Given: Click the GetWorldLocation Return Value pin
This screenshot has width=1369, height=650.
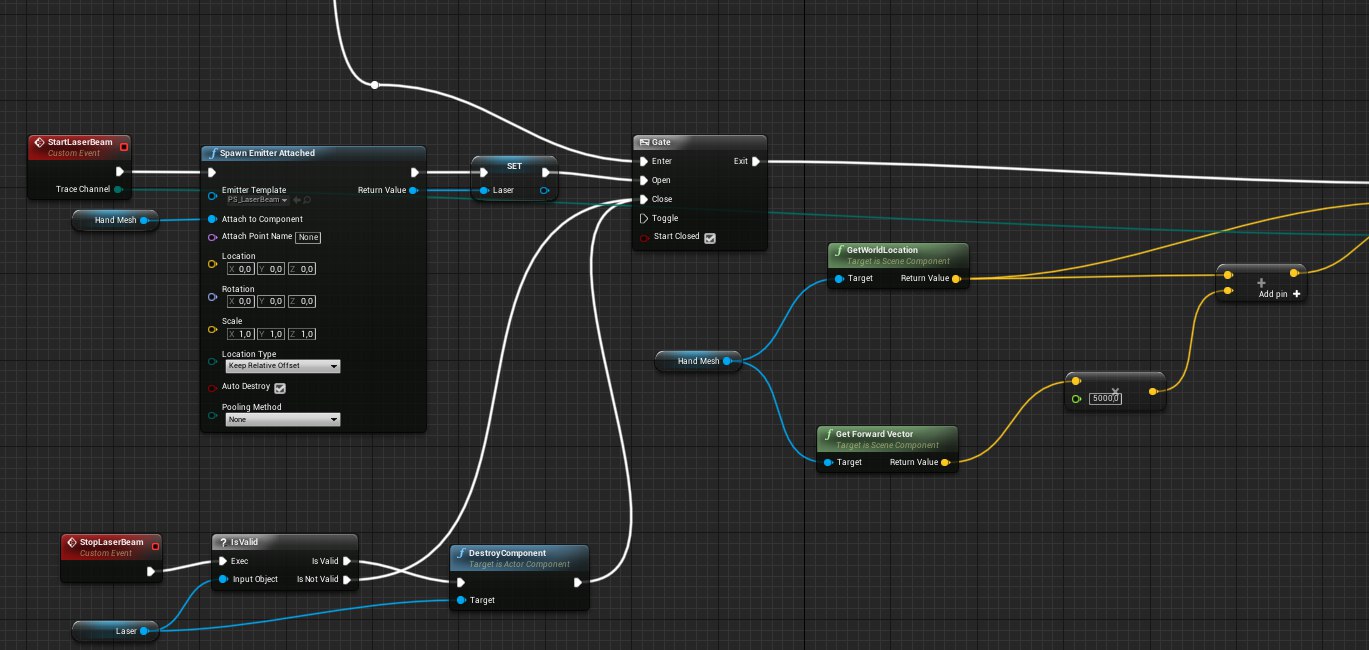Looking at the screenshot, I should (x=956, y=279).
